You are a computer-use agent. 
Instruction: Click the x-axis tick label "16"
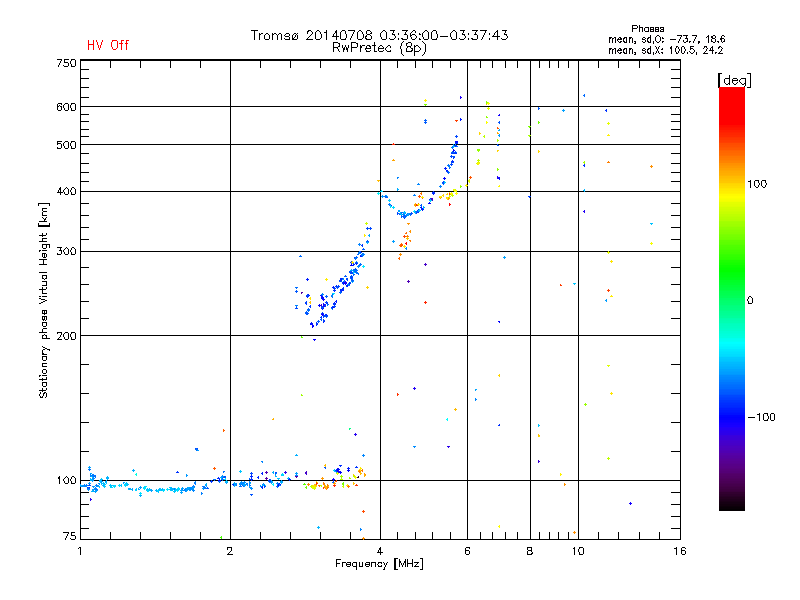point(680,551)
